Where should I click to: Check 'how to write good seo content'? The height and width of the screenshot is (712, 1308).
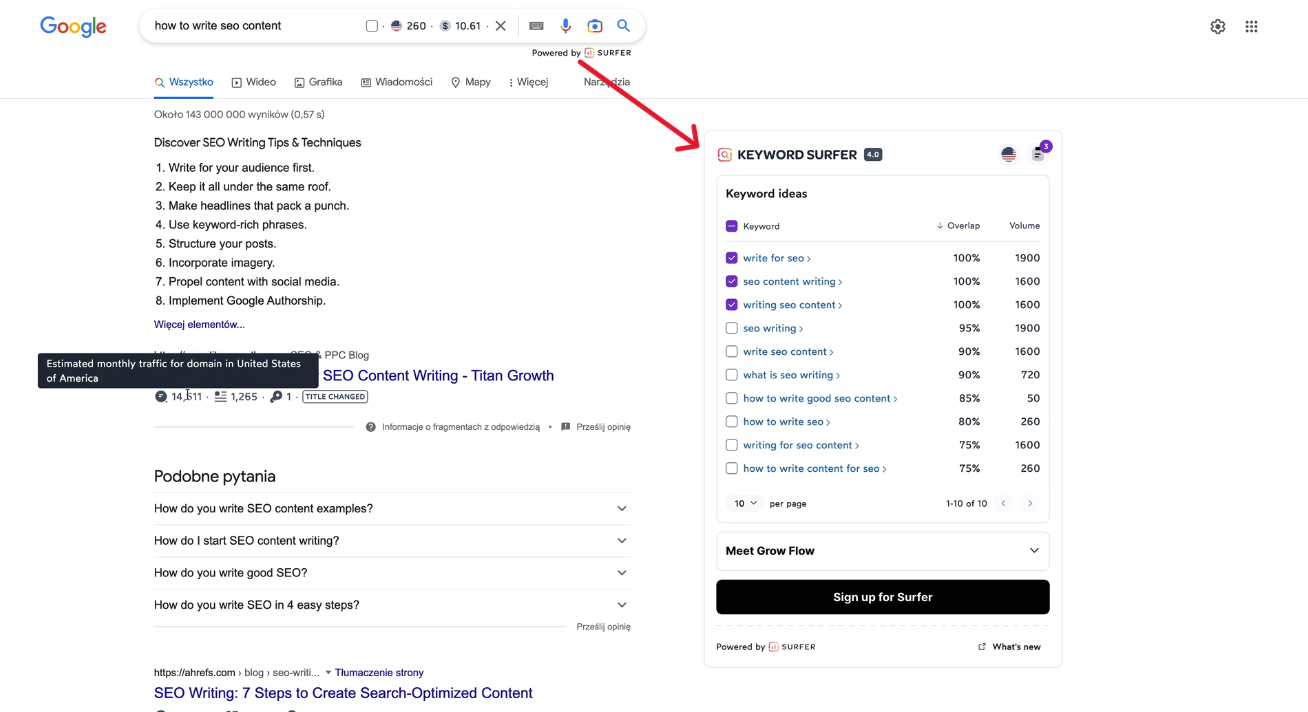[x=732, y=398]
